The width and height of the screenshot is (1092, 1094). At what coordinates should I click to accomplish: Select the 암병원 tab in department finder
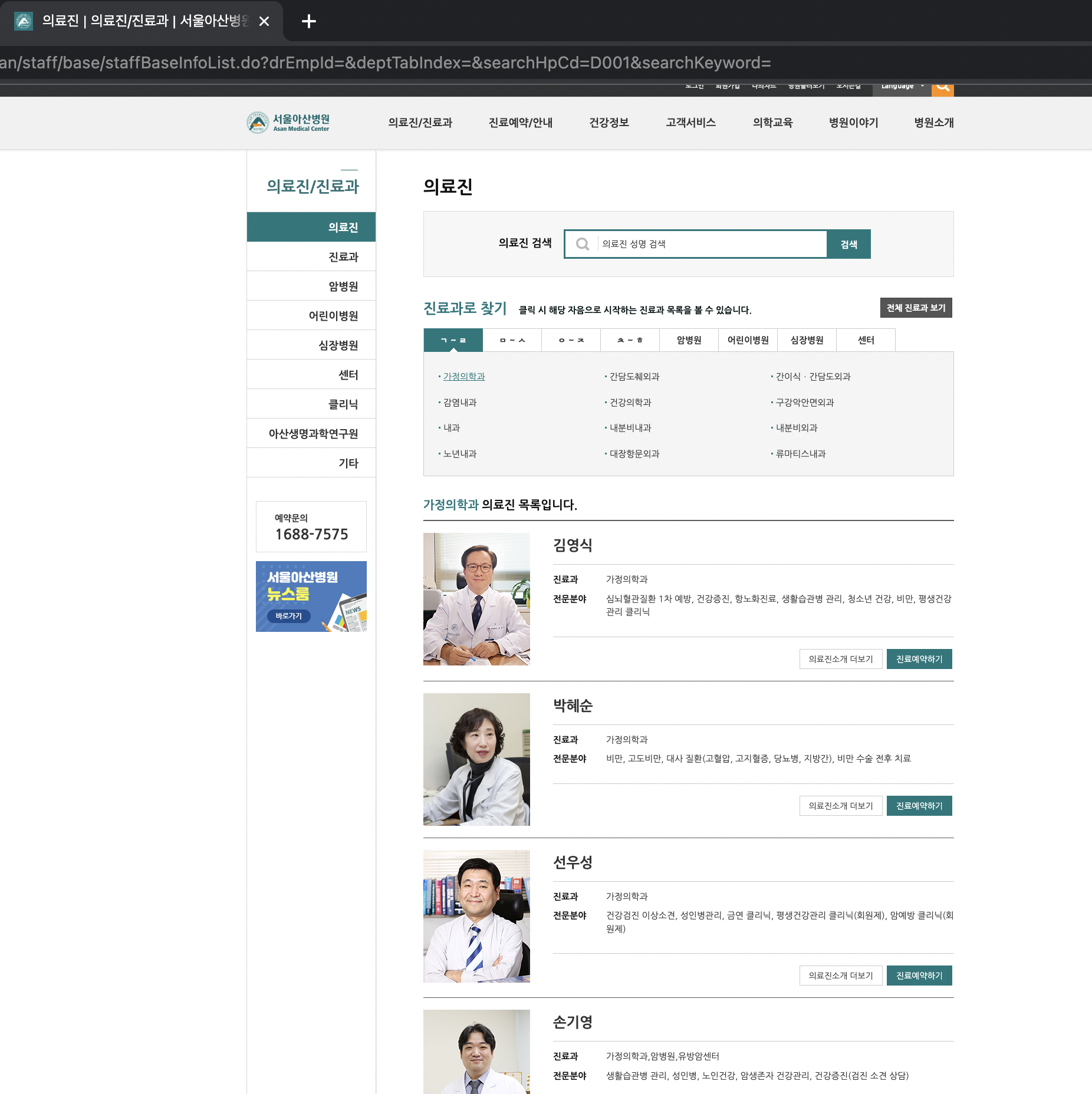689,340
